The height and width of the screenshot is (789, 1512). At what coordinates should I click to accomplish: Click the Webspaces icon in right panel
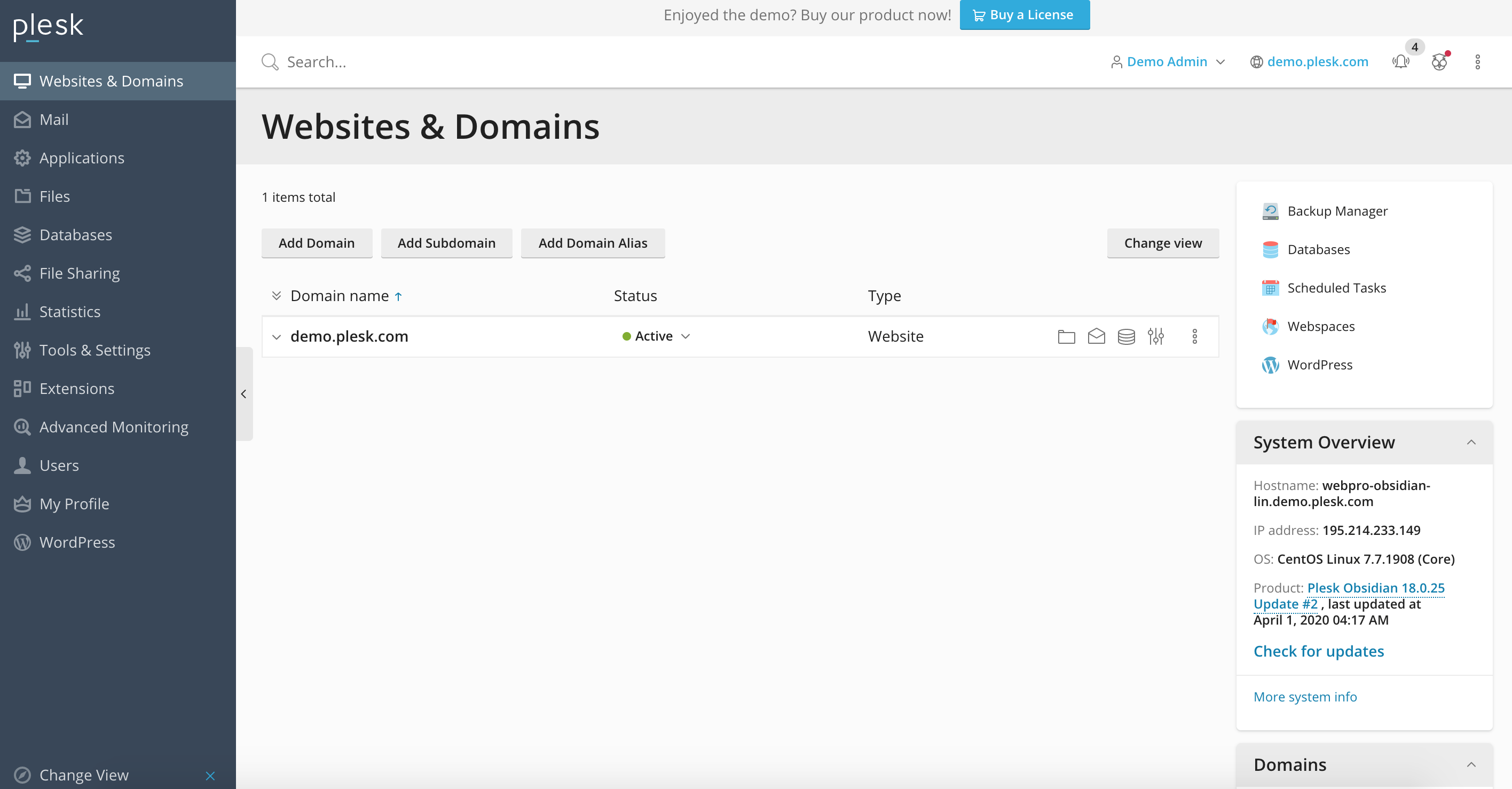(x=1270, y=326)
